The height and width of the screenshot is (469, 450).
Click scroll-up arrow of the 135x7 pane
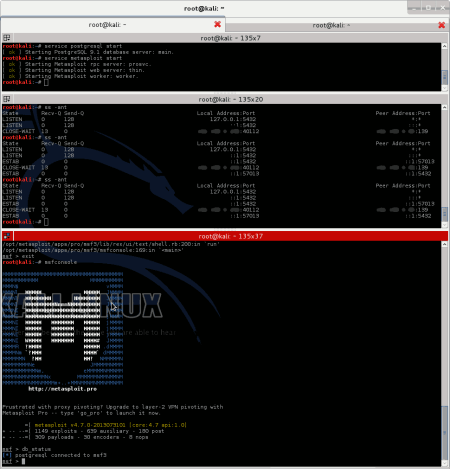click(445, 46)
